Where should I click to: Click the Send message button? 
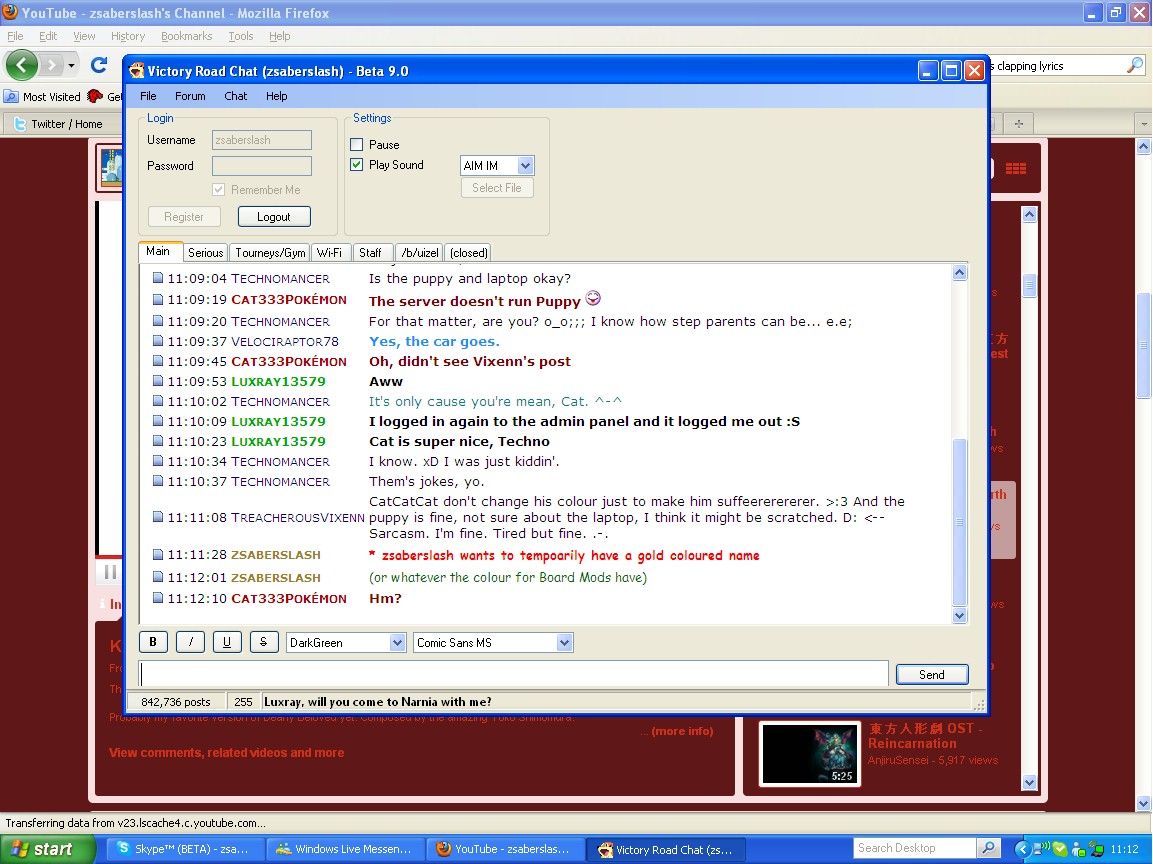(931, 674)
